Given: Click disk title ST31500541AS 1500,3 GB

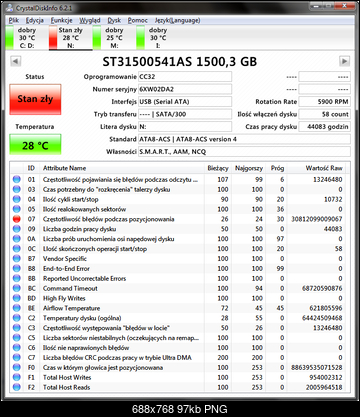Looking at the screenshot, I should coord(180,62).
